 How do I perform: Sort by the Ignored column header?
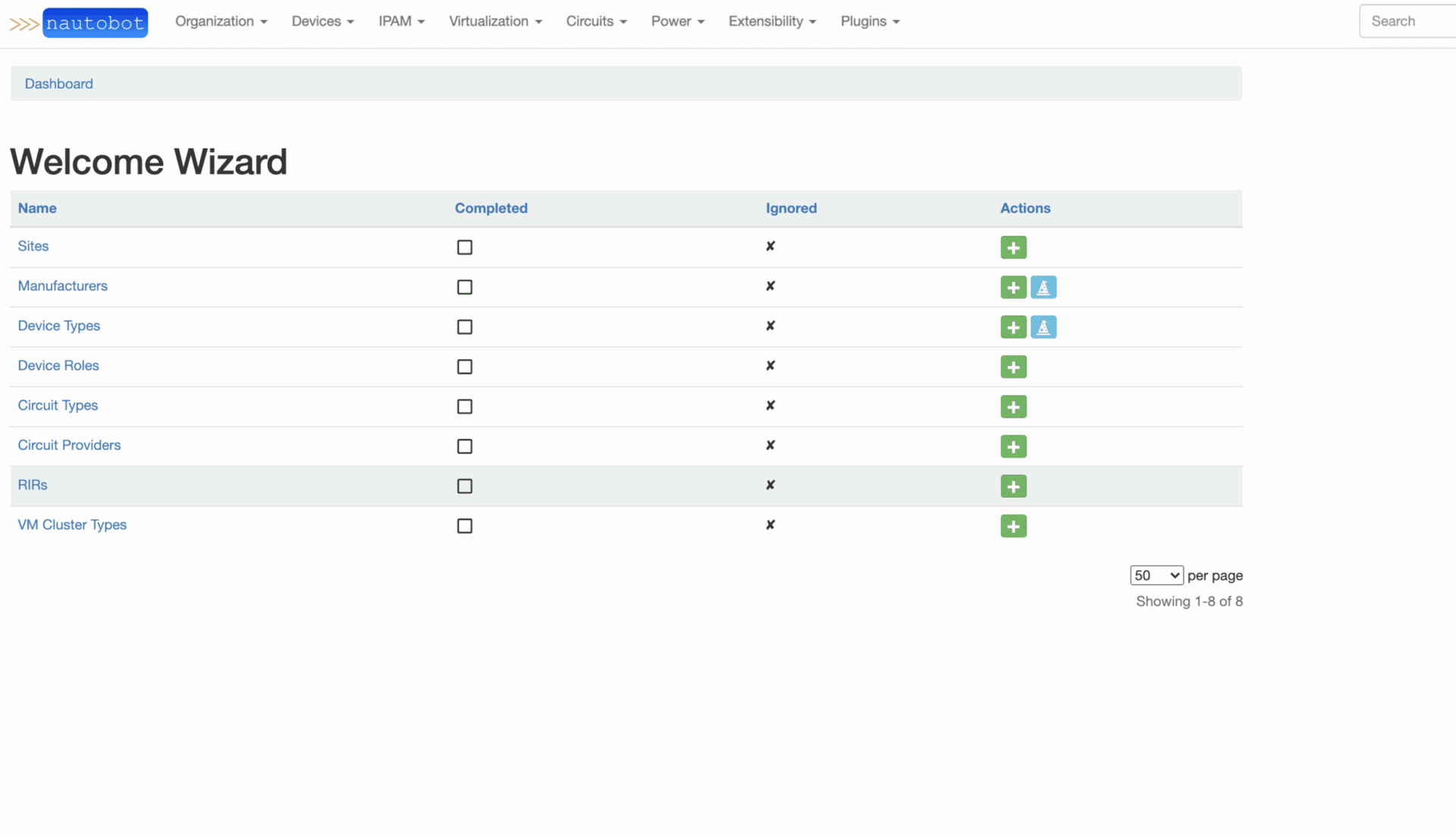coord(791,208)
